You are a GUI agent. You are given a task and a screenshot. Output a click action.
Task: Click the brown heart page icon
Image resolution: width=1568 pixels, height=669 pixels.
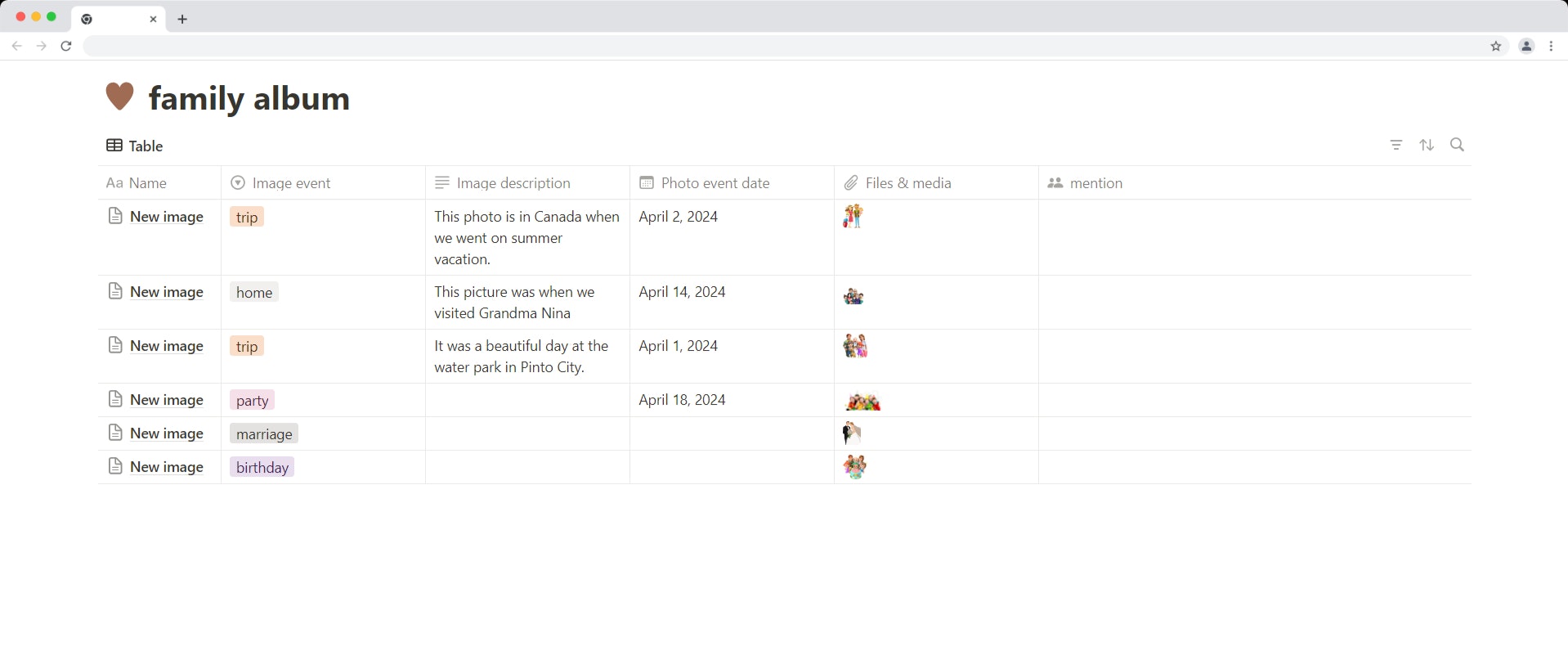[119, 97]
